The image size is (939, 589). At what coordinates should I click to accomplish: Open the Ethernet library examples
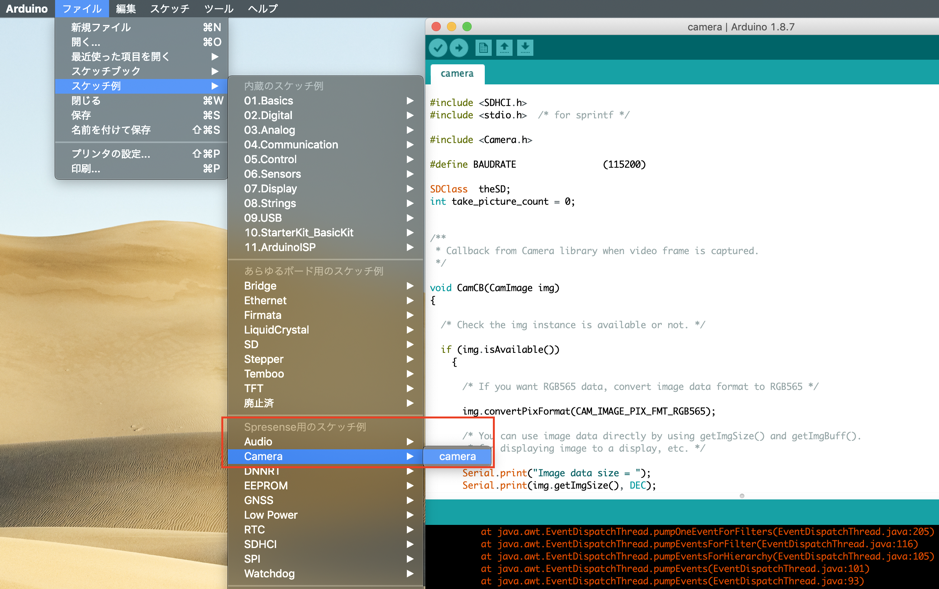point(326,300)
